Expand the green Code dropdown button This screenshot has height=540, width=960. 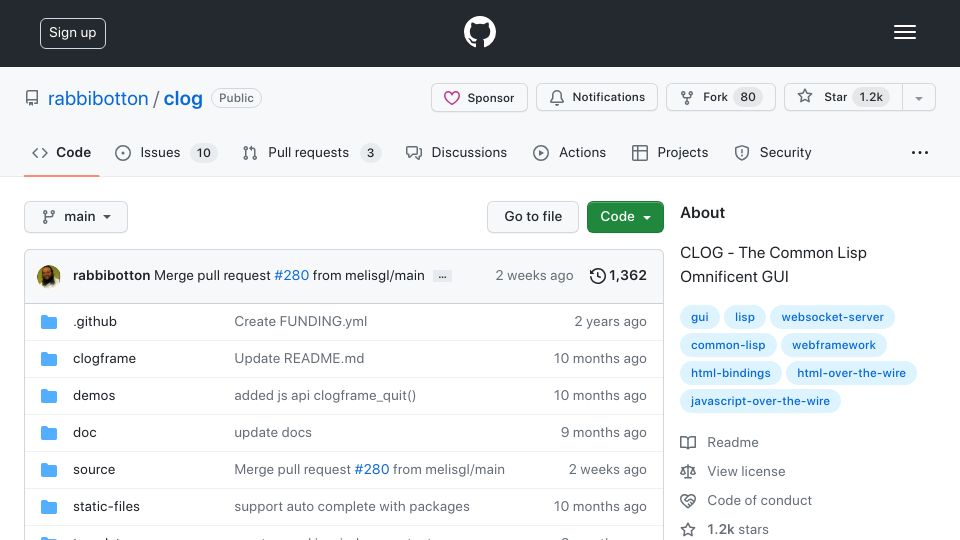625,217
